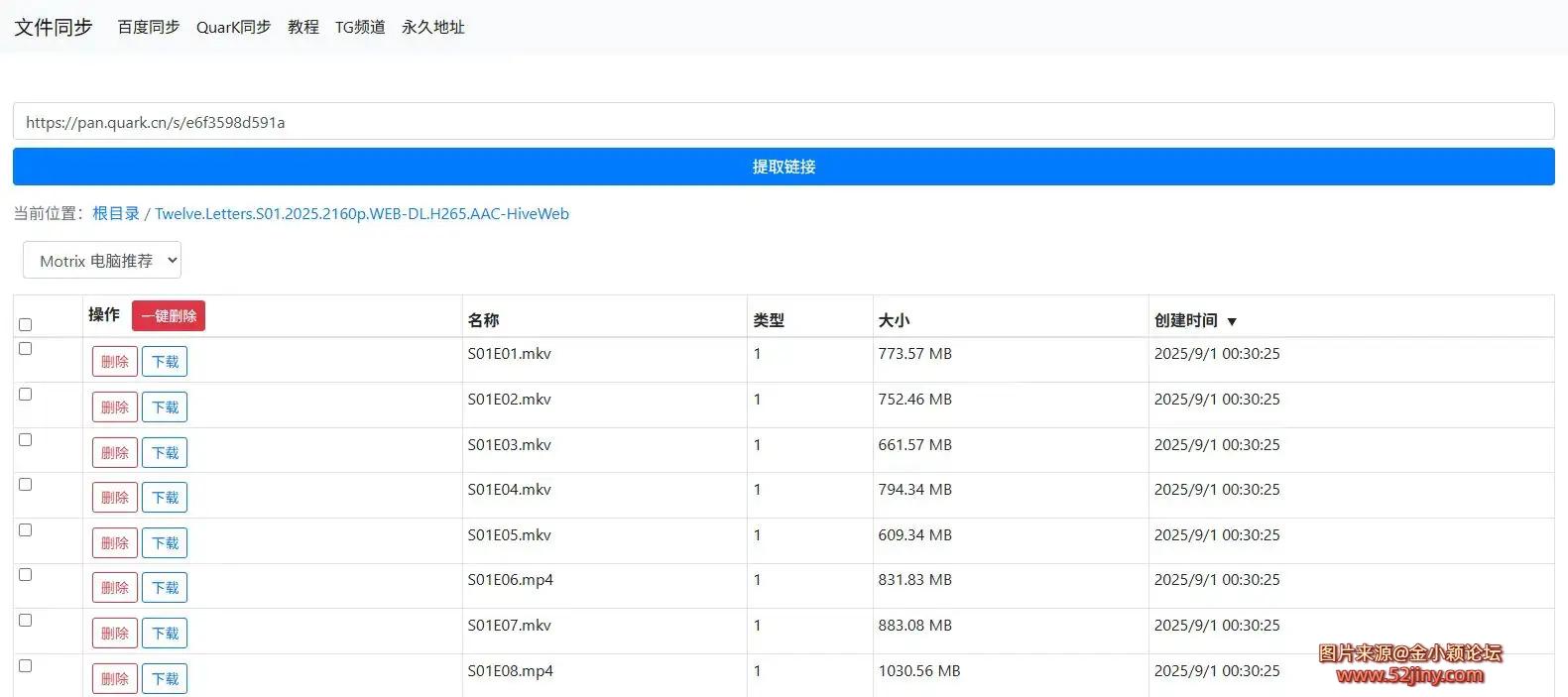
Task: Download the S01E01.mkv file
Action: 165,362
